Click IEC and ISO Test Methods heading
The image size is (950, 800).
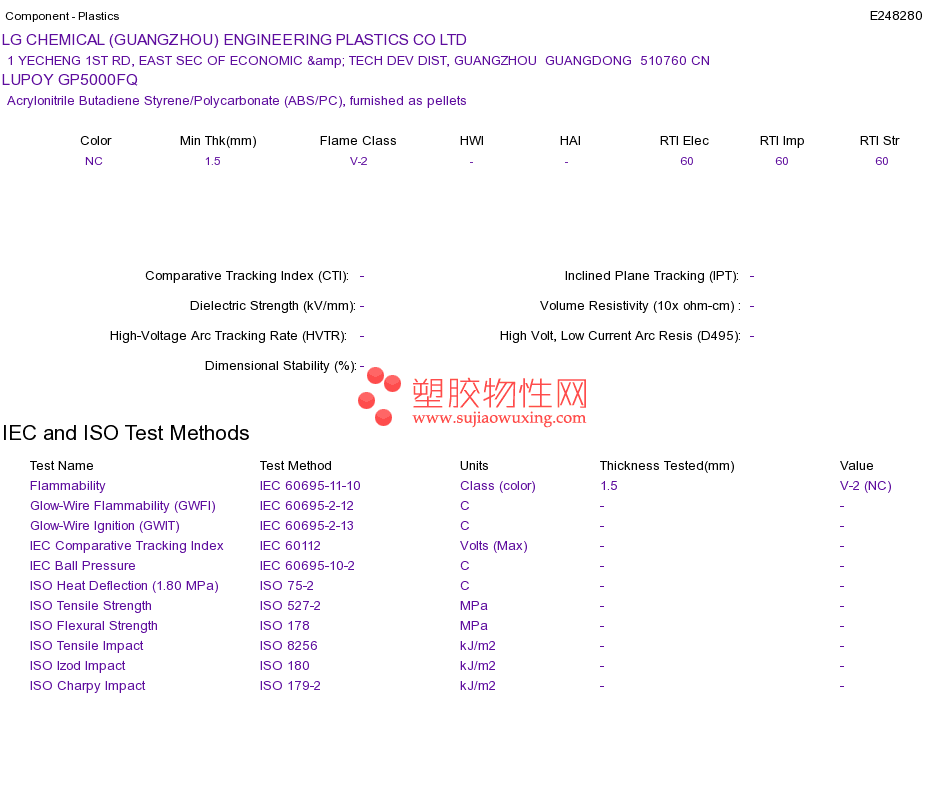tap(126, 433)
